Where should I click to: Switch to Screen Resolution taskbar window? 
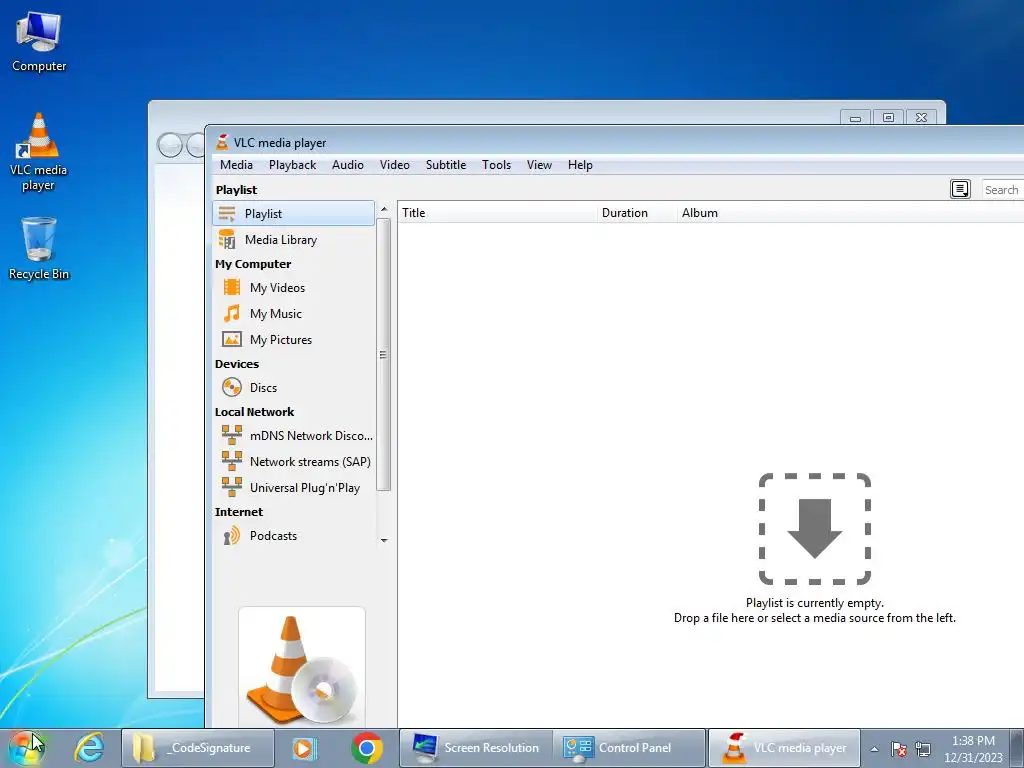[476, 748]
